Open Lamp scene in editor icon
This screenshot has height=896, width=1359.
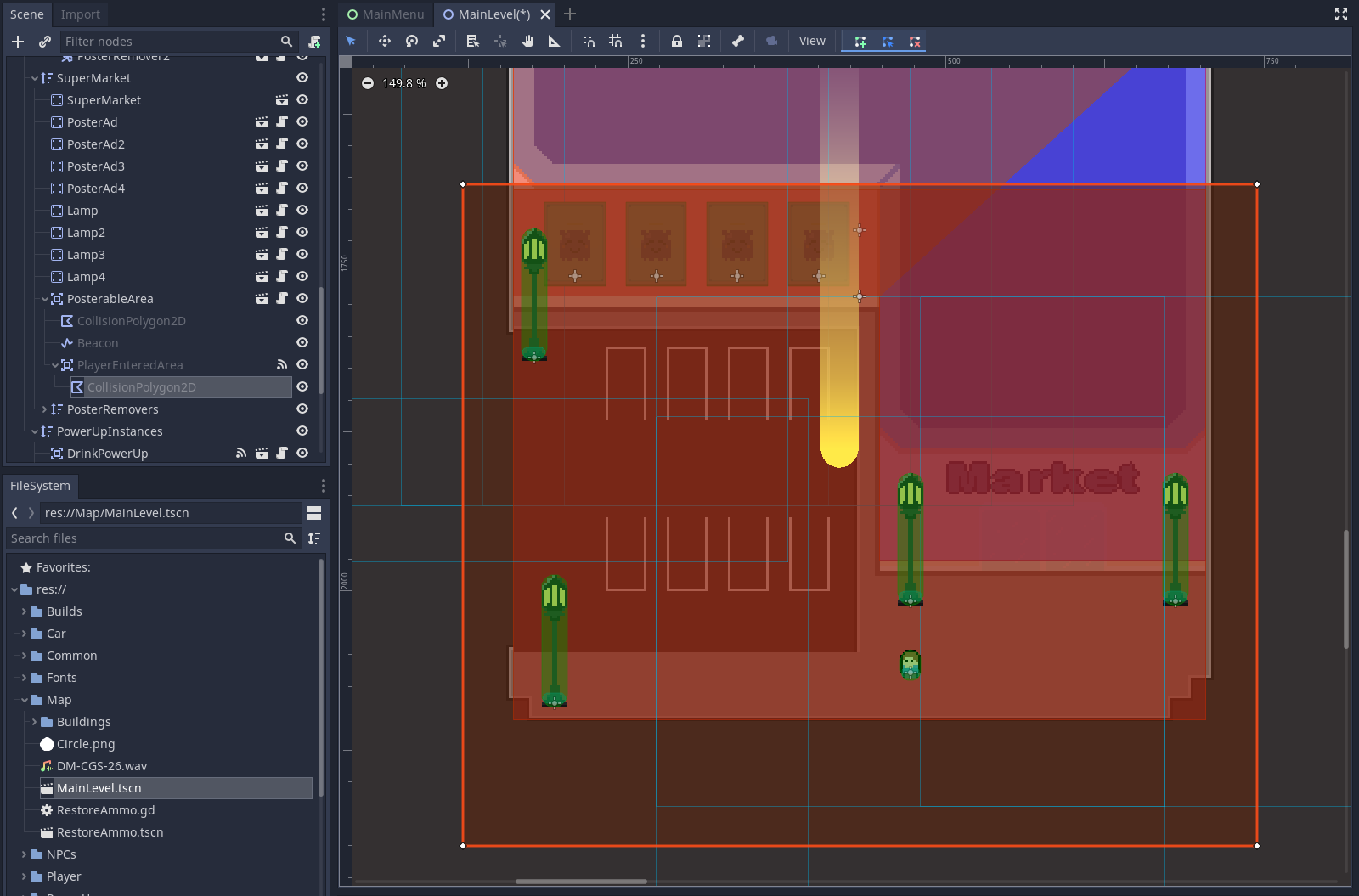click(262, 210)
